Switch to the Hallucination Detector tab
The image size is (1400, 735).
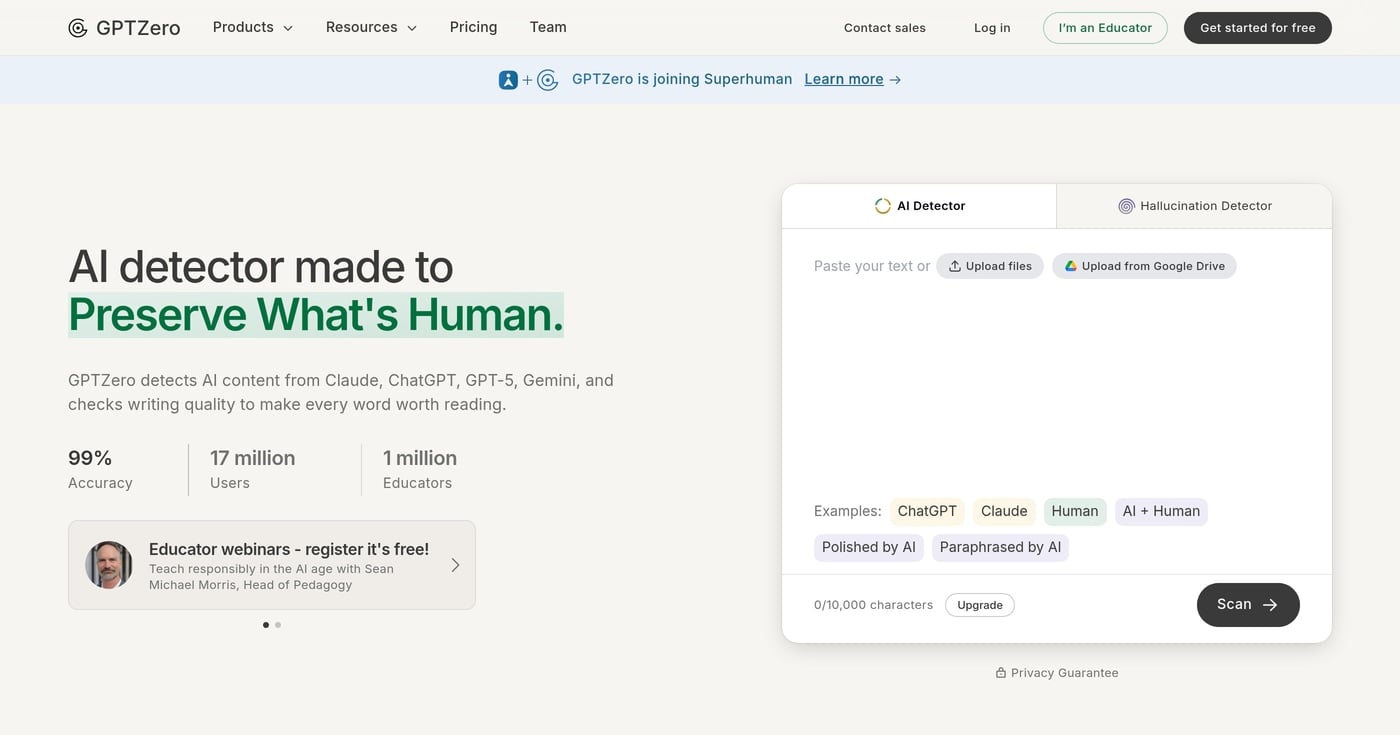pos(1194,206)
